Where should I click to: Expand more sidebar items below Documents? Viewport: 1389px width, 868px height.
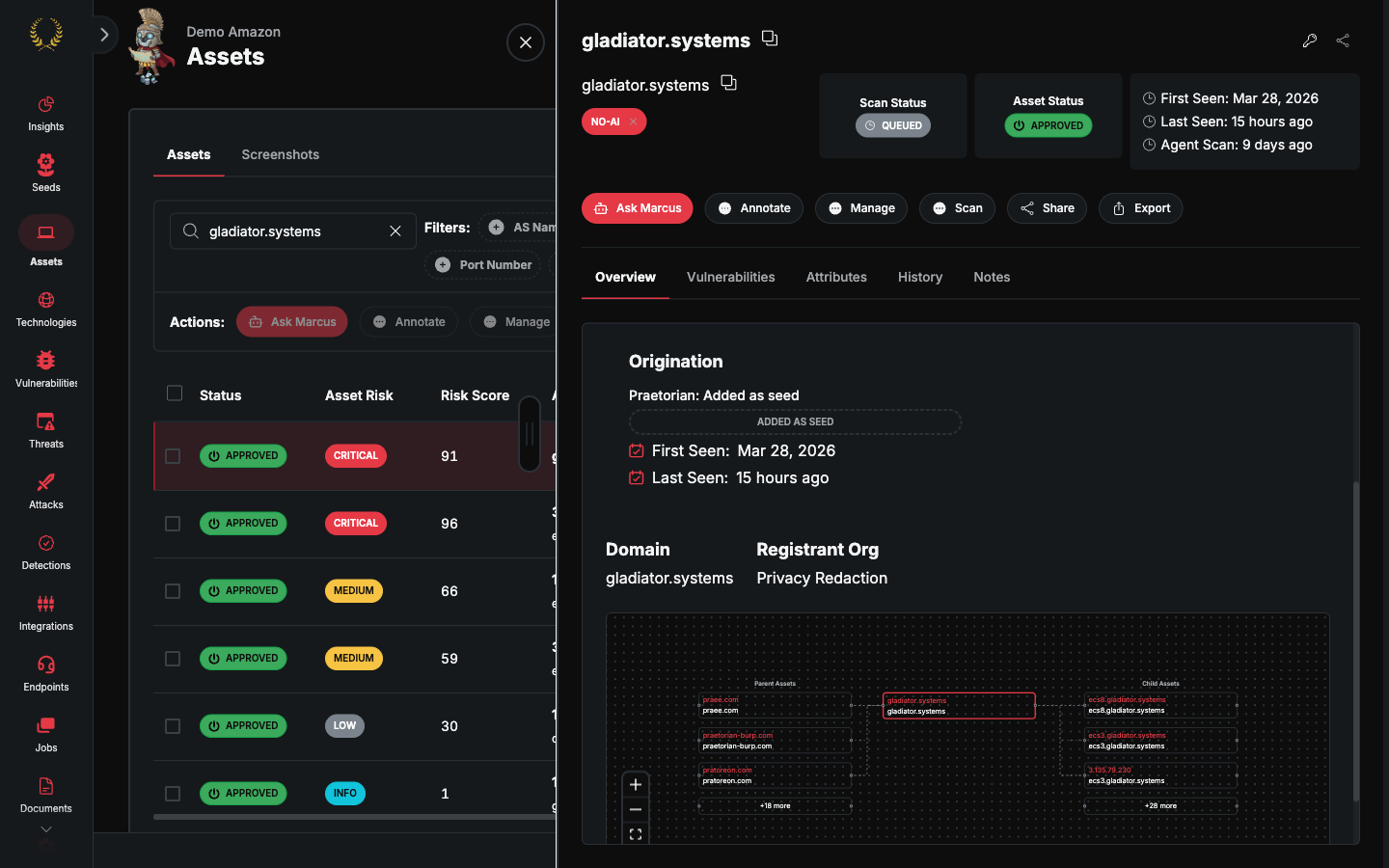[x=45, y=829]
